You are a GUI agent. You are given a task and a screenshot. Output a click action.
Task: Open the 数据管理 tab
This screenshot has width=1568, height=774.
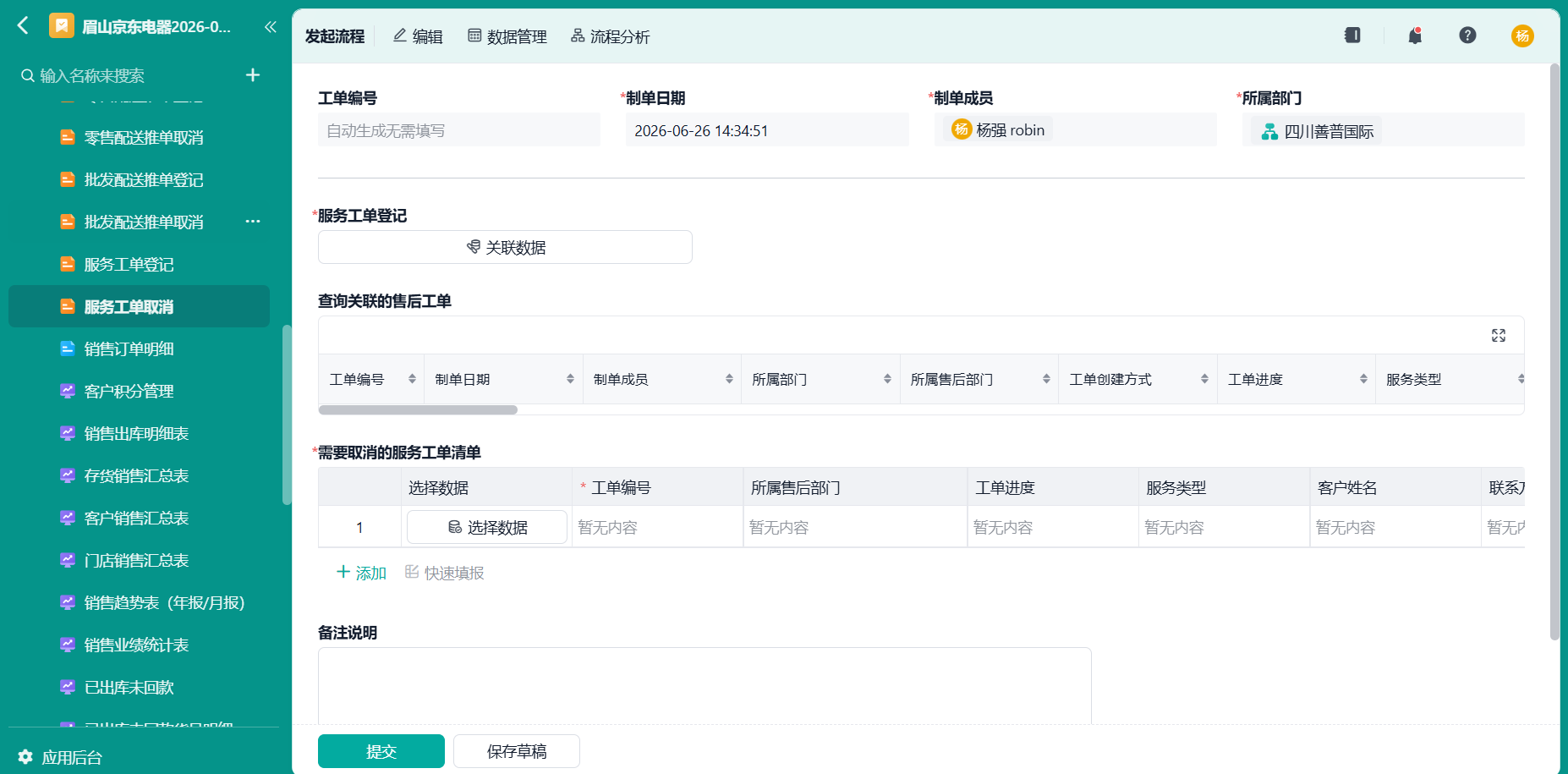tap(507, 36)
